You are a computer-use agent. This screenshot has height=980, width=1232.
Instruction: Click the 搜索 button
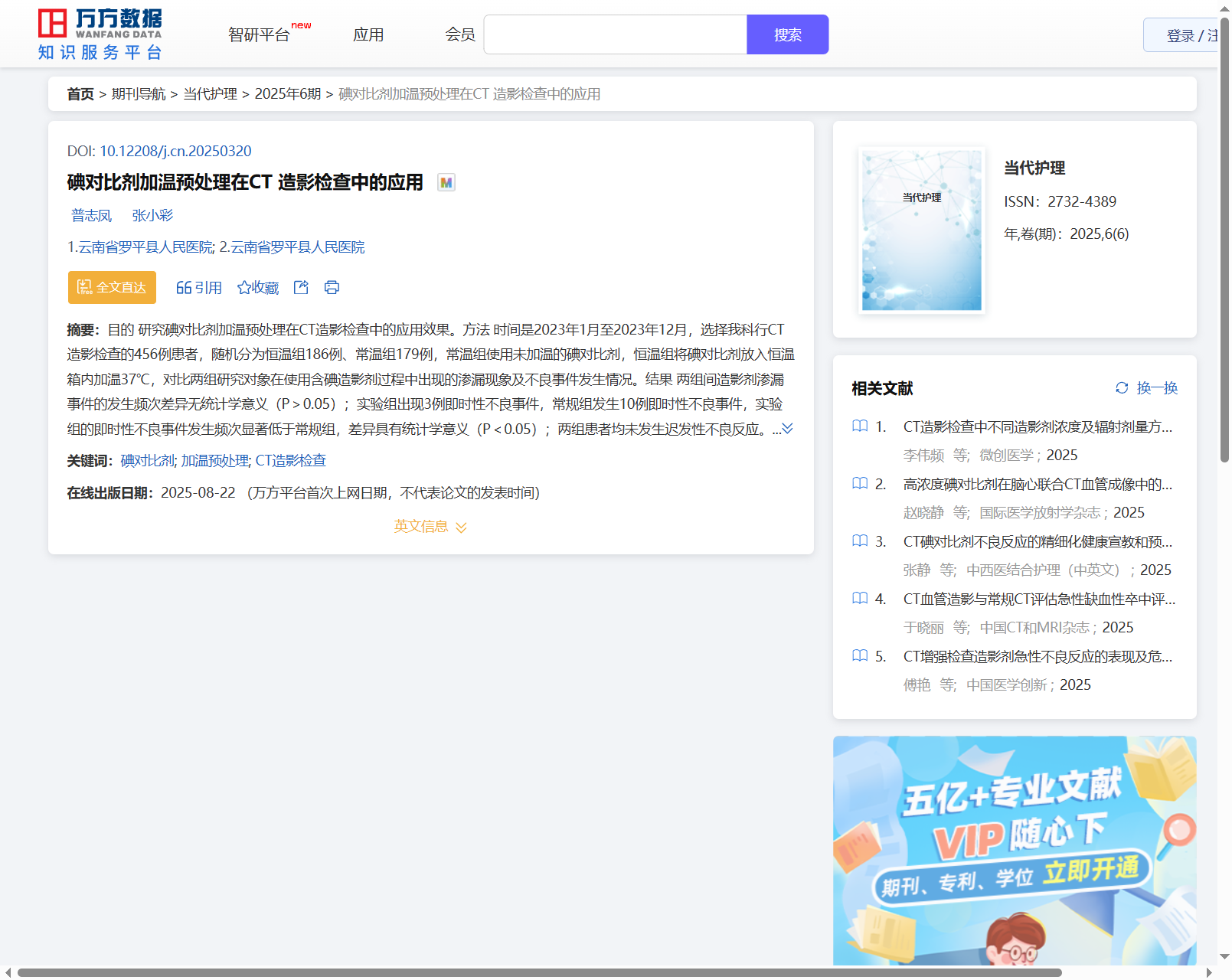(787, 34)
